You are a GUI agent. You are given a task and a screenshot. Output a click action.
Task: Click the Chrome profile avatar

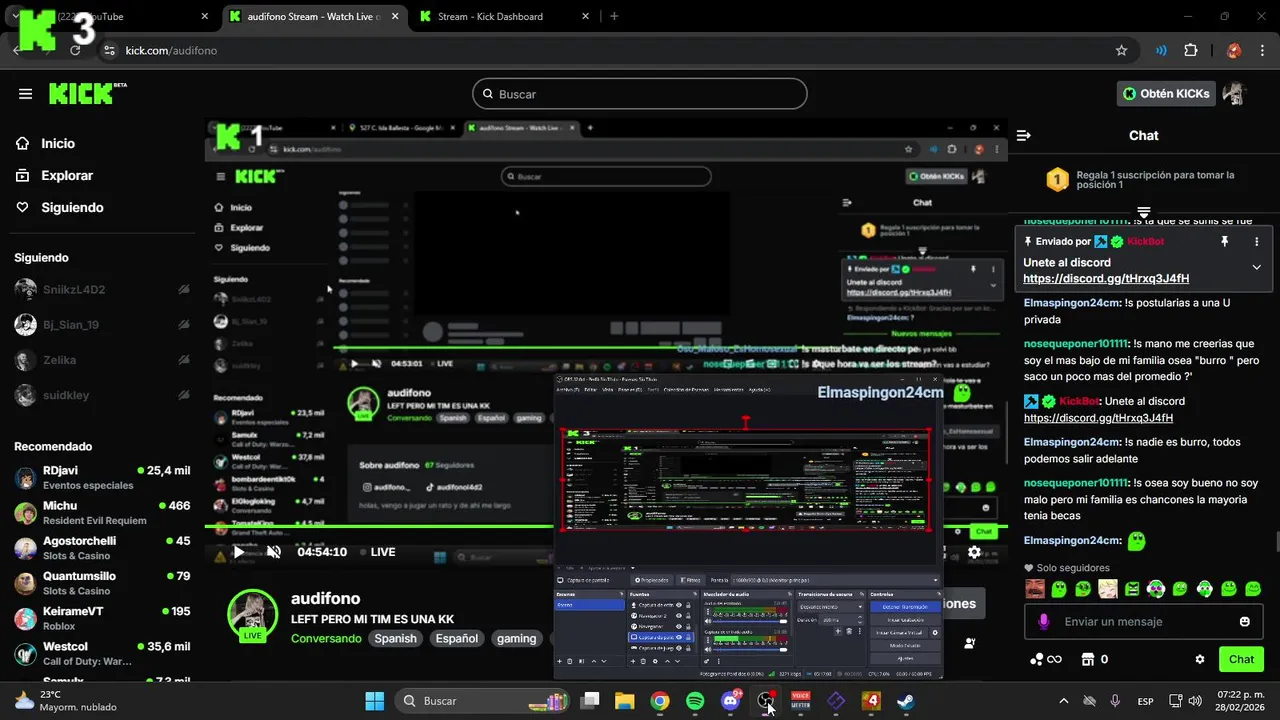pyautogui.click(x=1234, y=50)
